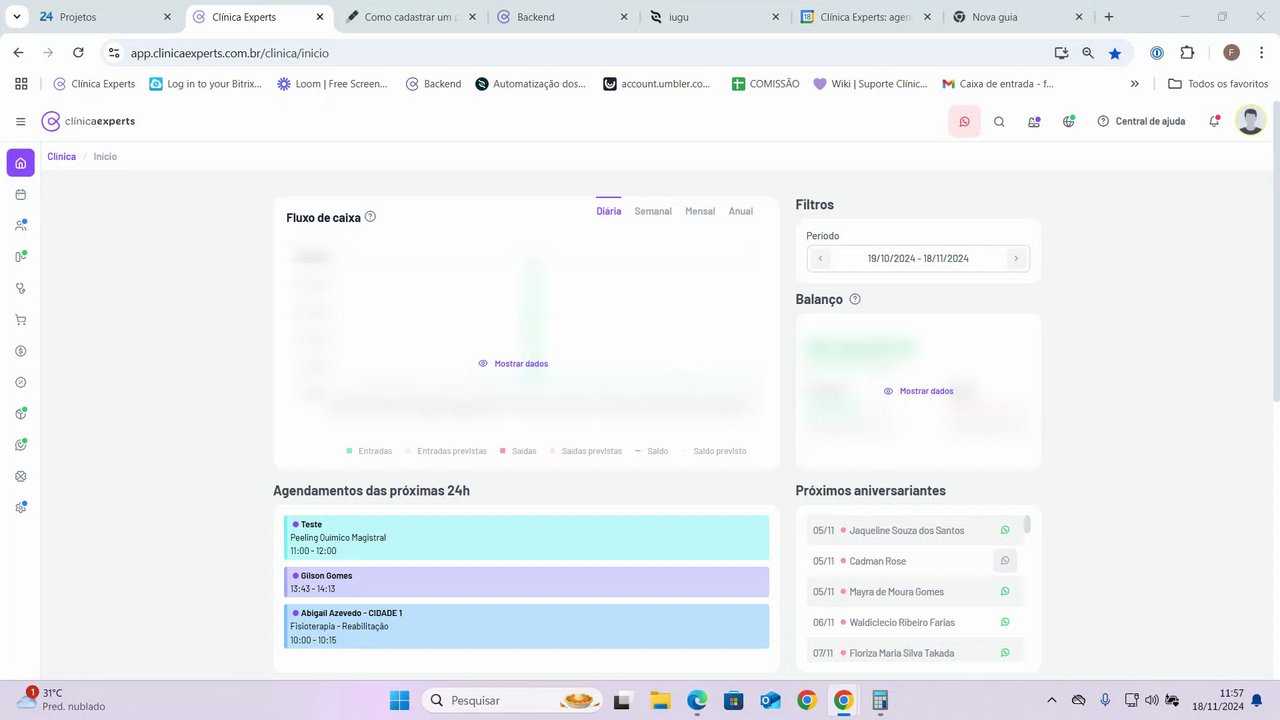Image resolution: width=1280 pixels, height=720 pixels.
Task: Open File Explorer from the taskbar
Action: [659, 701]
